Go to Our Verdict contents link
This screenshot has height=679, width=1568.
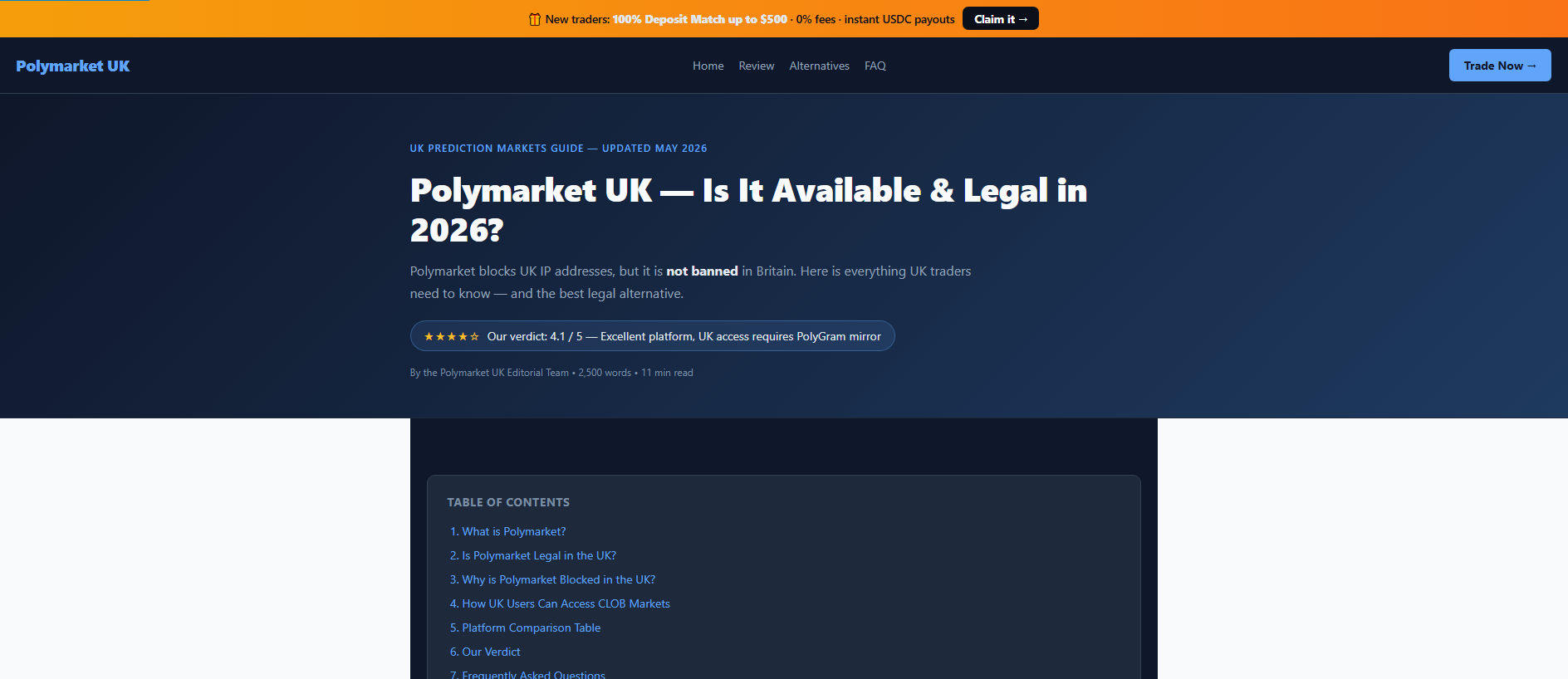[491, 652]
